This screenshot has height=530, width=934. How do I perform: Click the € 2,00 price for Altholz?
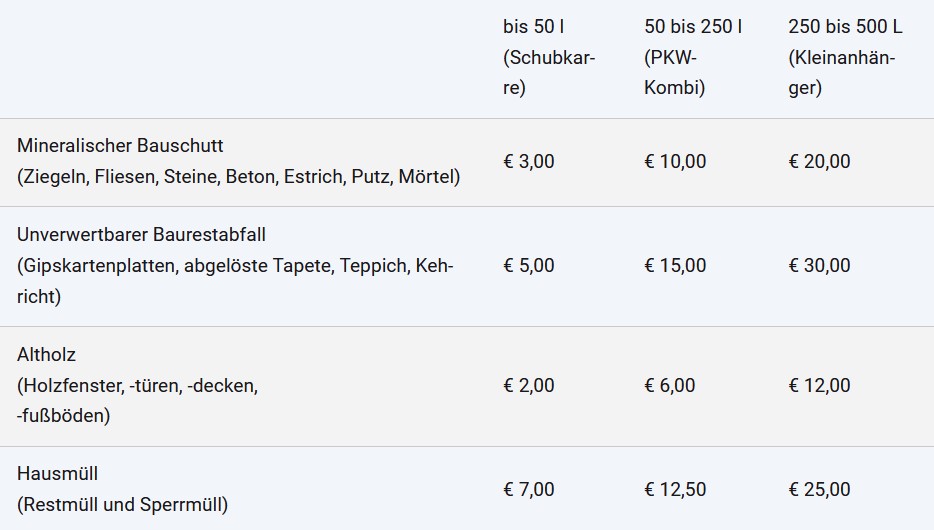tap(529, 385)
